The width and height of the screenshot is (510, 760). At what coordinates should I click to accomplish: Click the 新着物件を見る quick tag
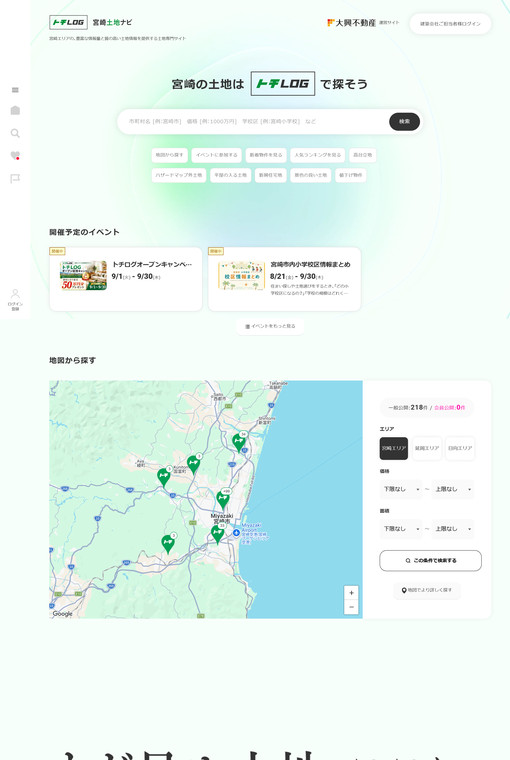266,155
